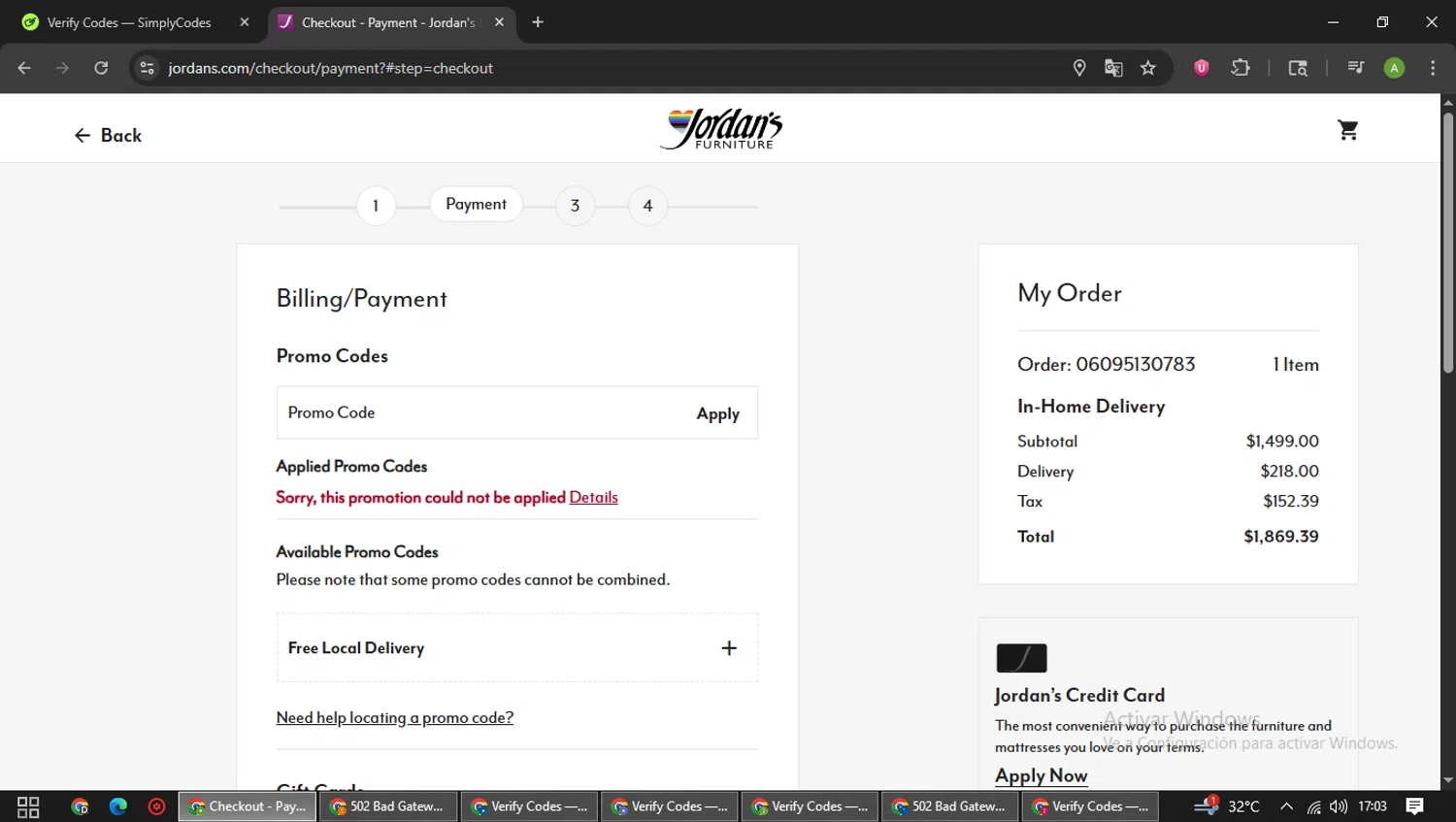Screen dimensions: 1456x822
Task: Click the 32°C weather widget
Action: (1228, 806)
